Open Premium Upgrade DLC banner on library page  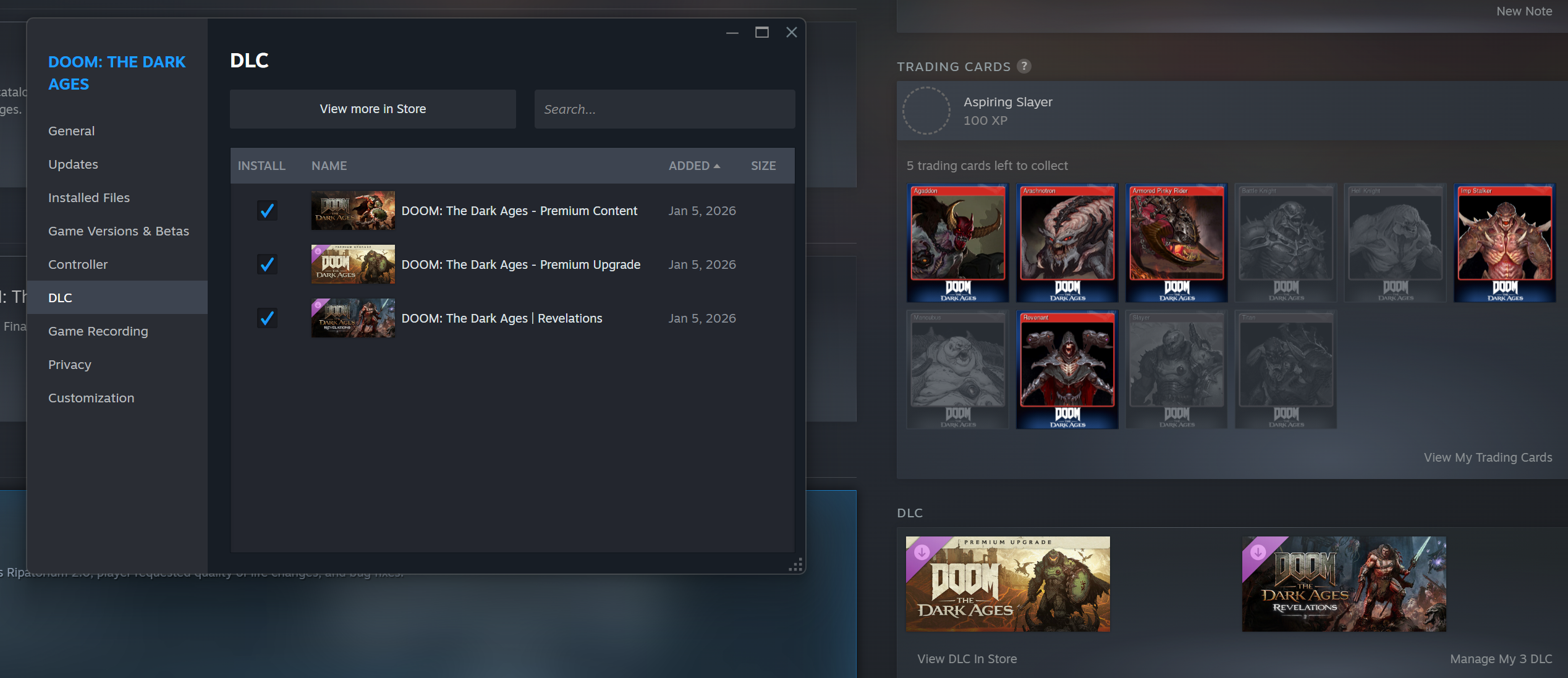[1008, 584]
